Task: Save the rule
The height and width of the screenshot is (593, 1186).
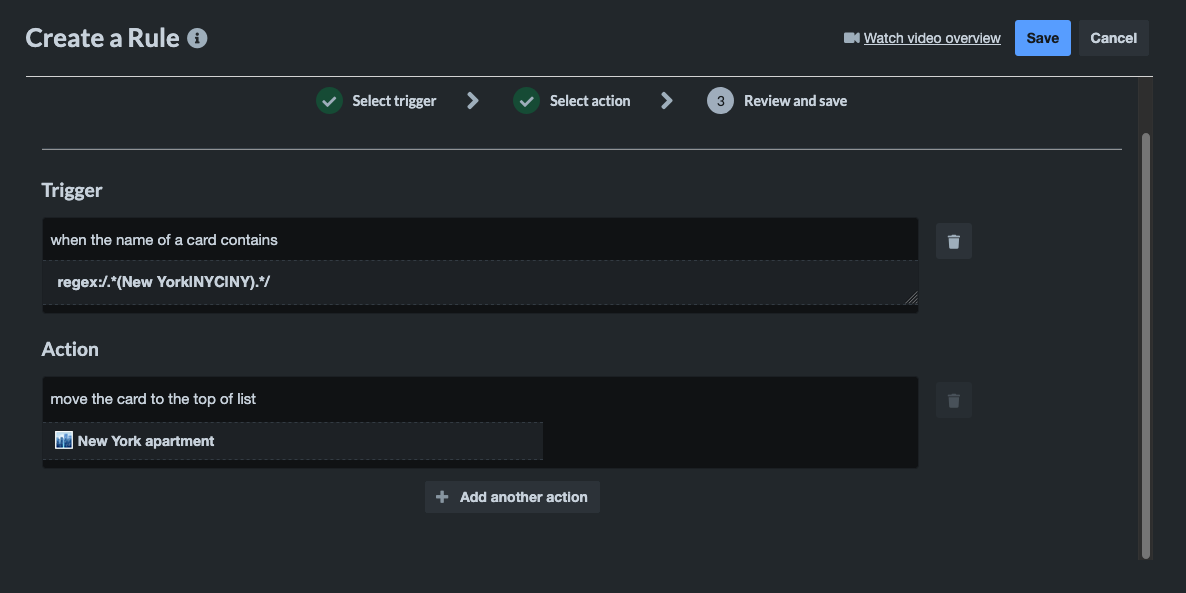Action: coord(1042,37)
